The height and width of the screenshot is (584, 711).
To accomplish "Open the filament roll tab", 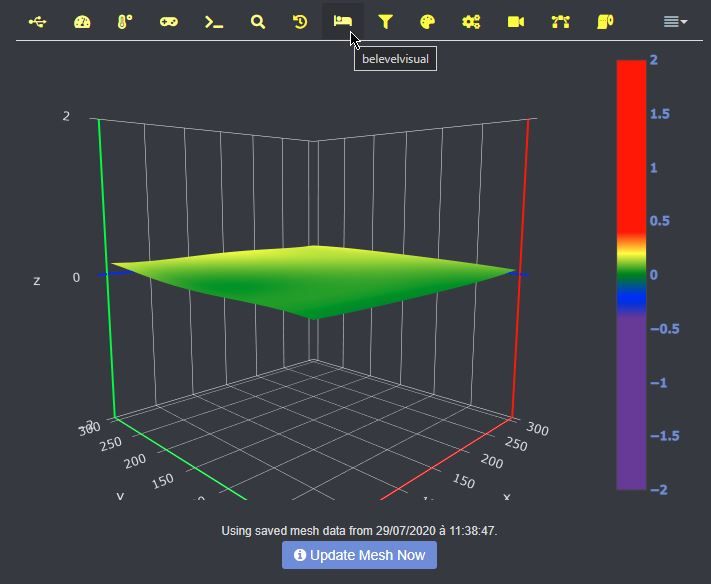I will tap(605, 21).
